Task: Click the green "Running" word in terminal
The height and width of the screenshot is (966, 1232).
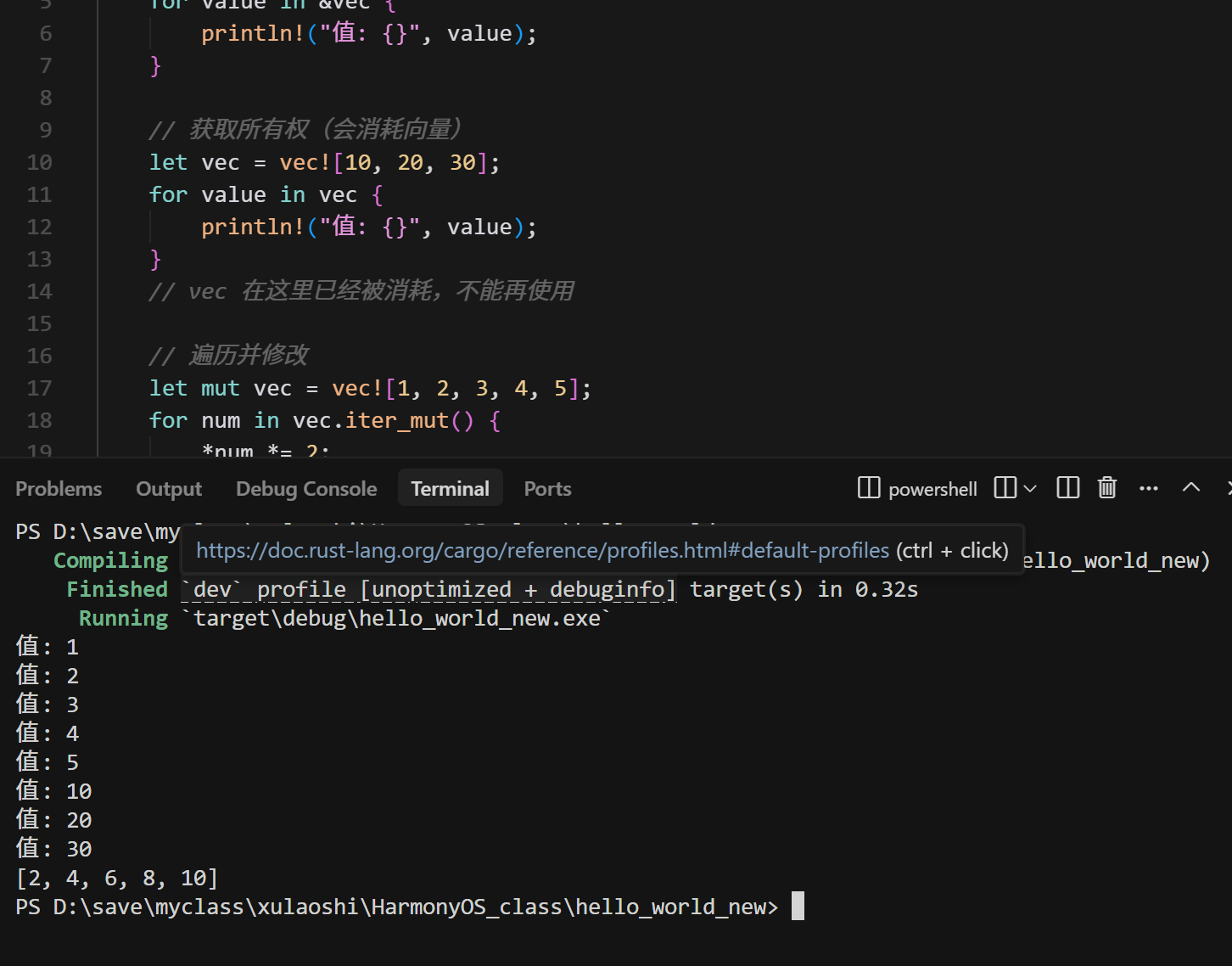Action: 124,619
